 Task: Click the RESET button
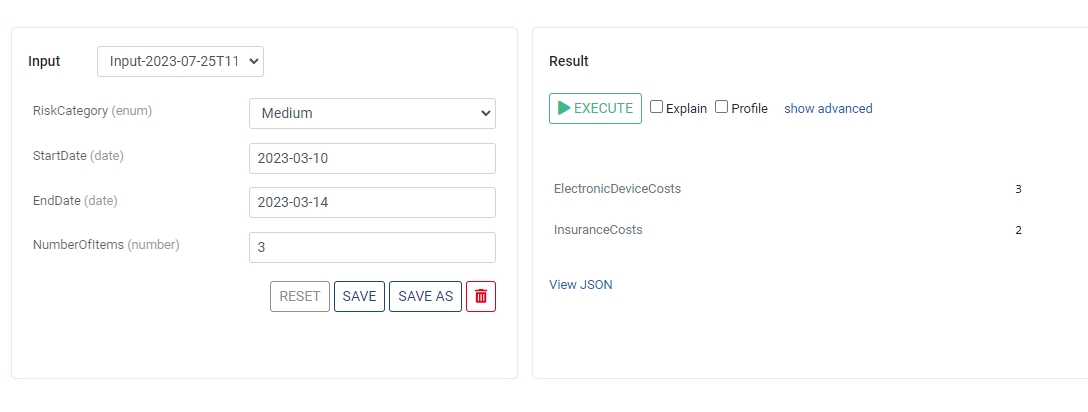click(x=300, y=296)
